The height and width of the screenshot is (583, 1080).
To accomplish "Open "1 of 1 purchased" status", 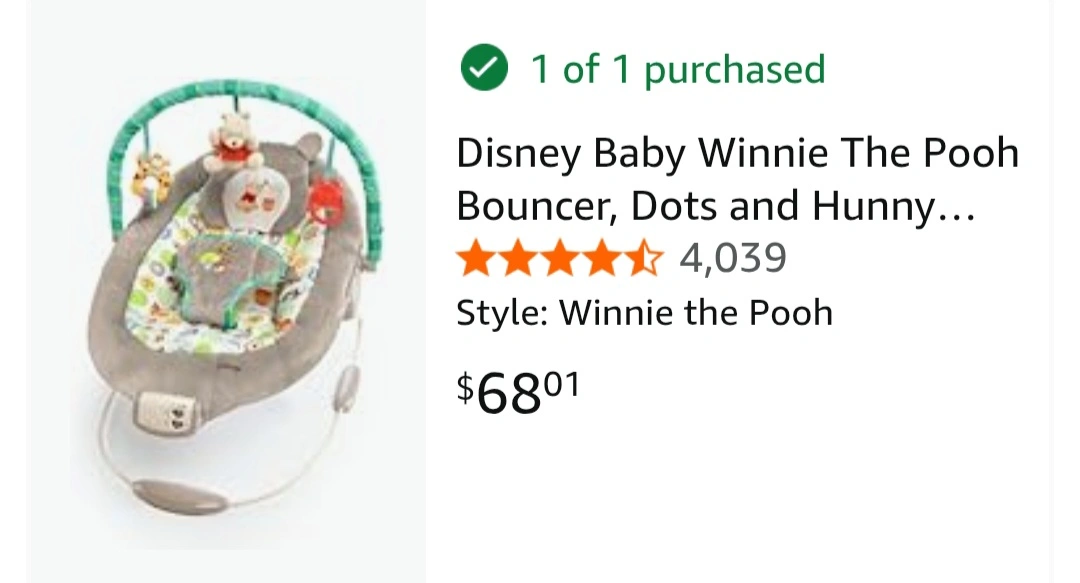I will pyautogui.click(x=677, y=70).
